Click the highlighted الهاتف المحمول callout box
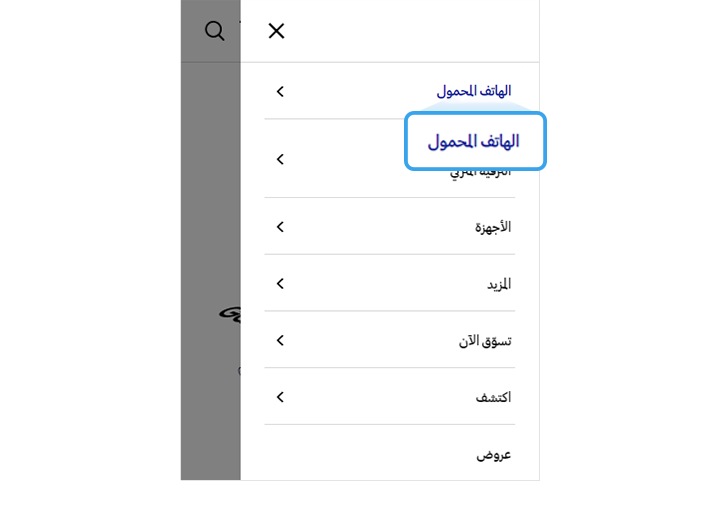 [475, 141]
